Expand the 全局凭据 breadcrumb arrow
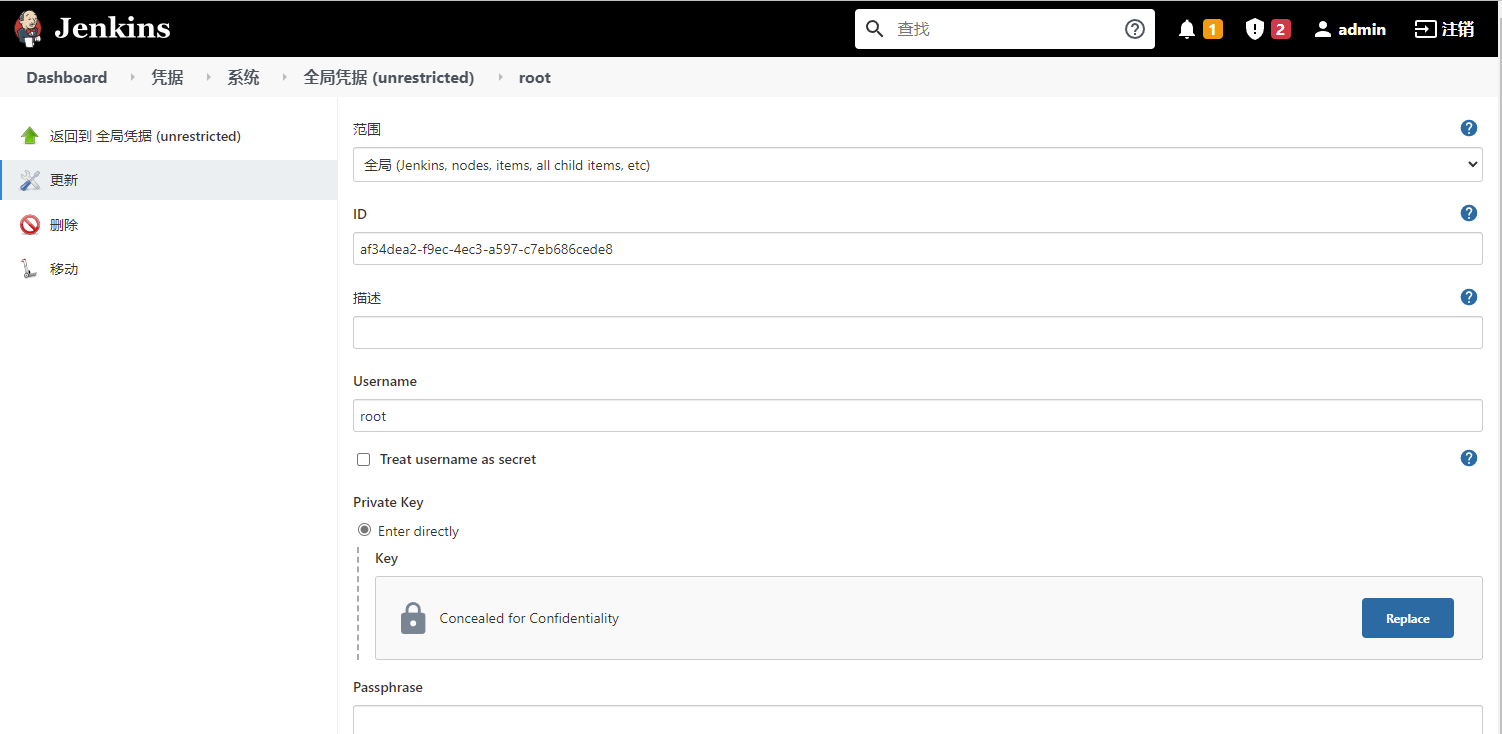 point(499,78)
